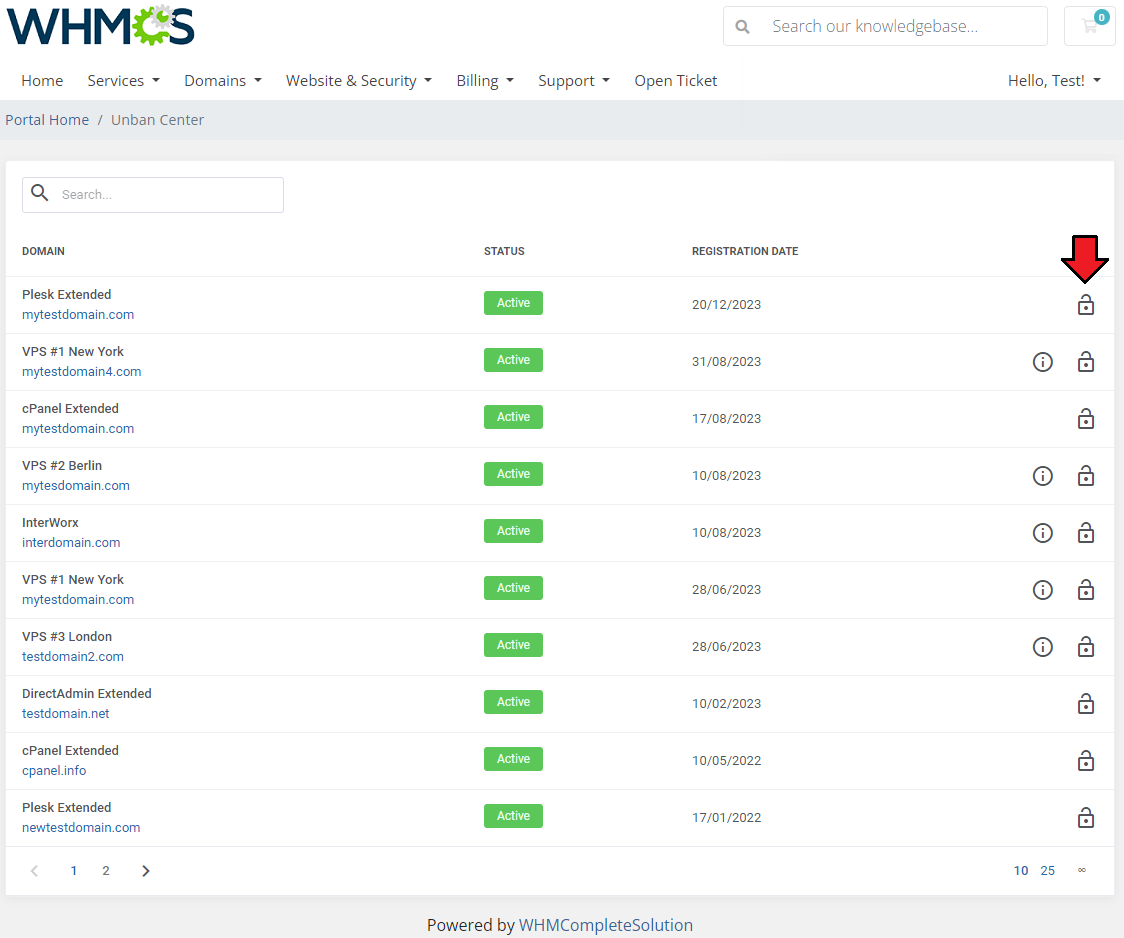Viewport: 1124px width, 938px height.
Task: Click the unlock icon for Plesk Extended mytestdomain.com
Action: tap(1085, 305)
